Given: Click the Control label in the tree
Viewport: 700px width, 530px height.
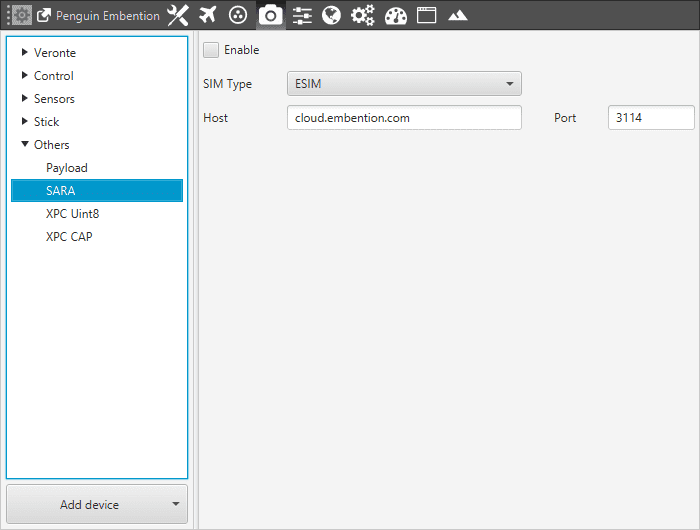Looking at the screenshot, I should click(54, 76).
